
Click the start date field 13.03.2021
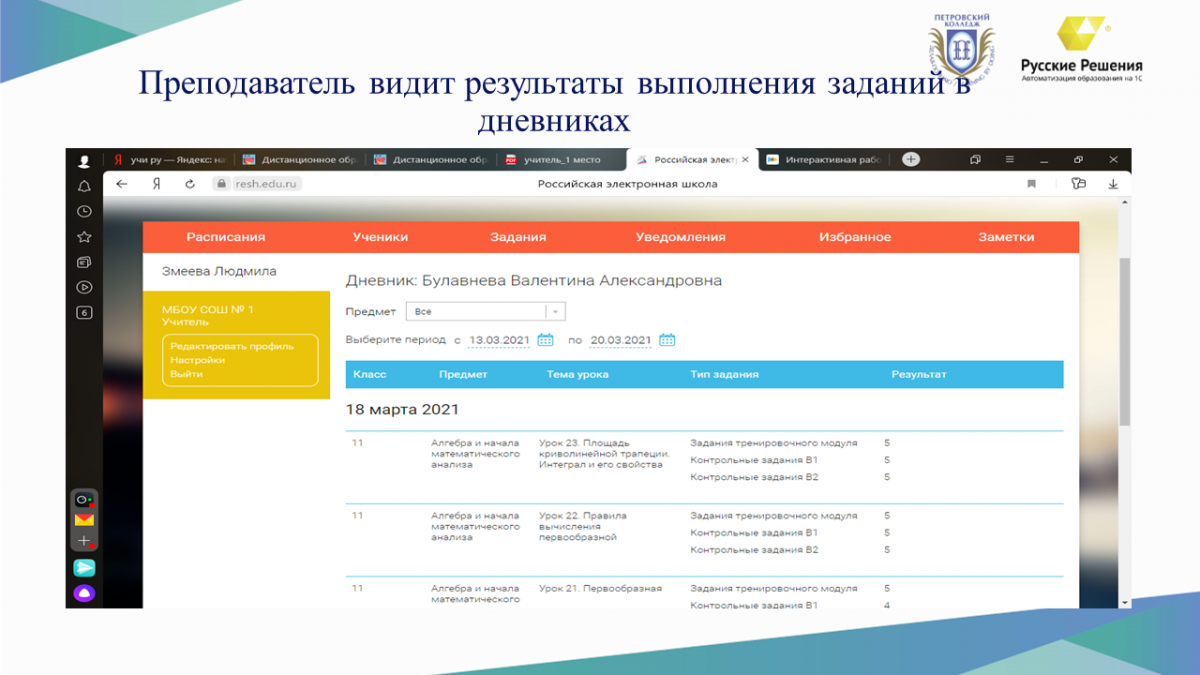[x=498, y=340]
